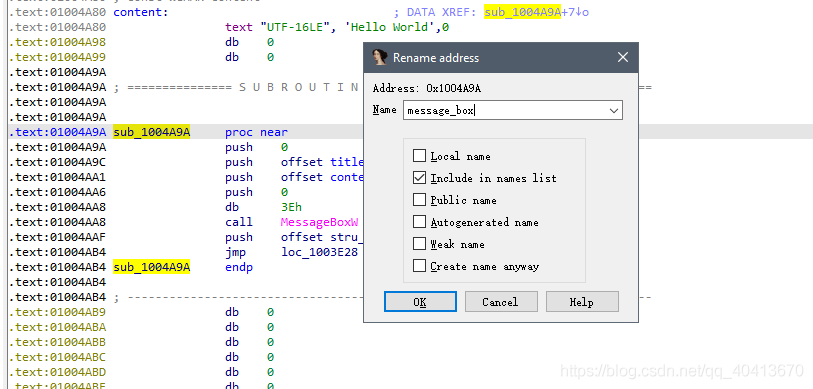Screen dimensions: 813x389
Task: Click the 'proc near' keyword
Action: tap(256, 132)
